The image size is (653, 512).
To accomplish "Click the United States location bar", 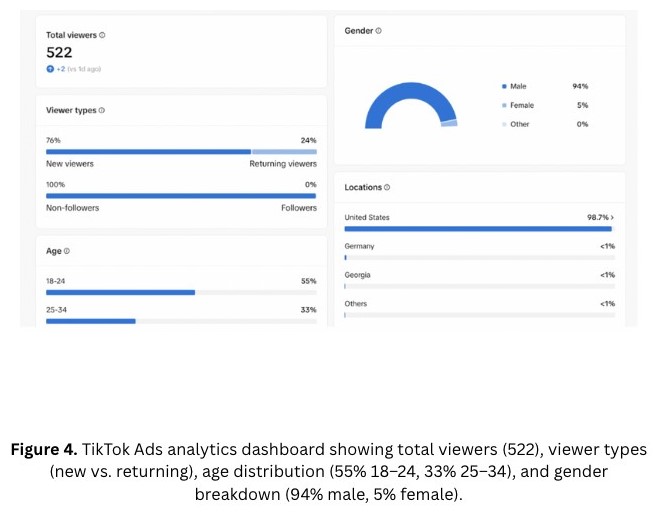I will tap(479, 229).
